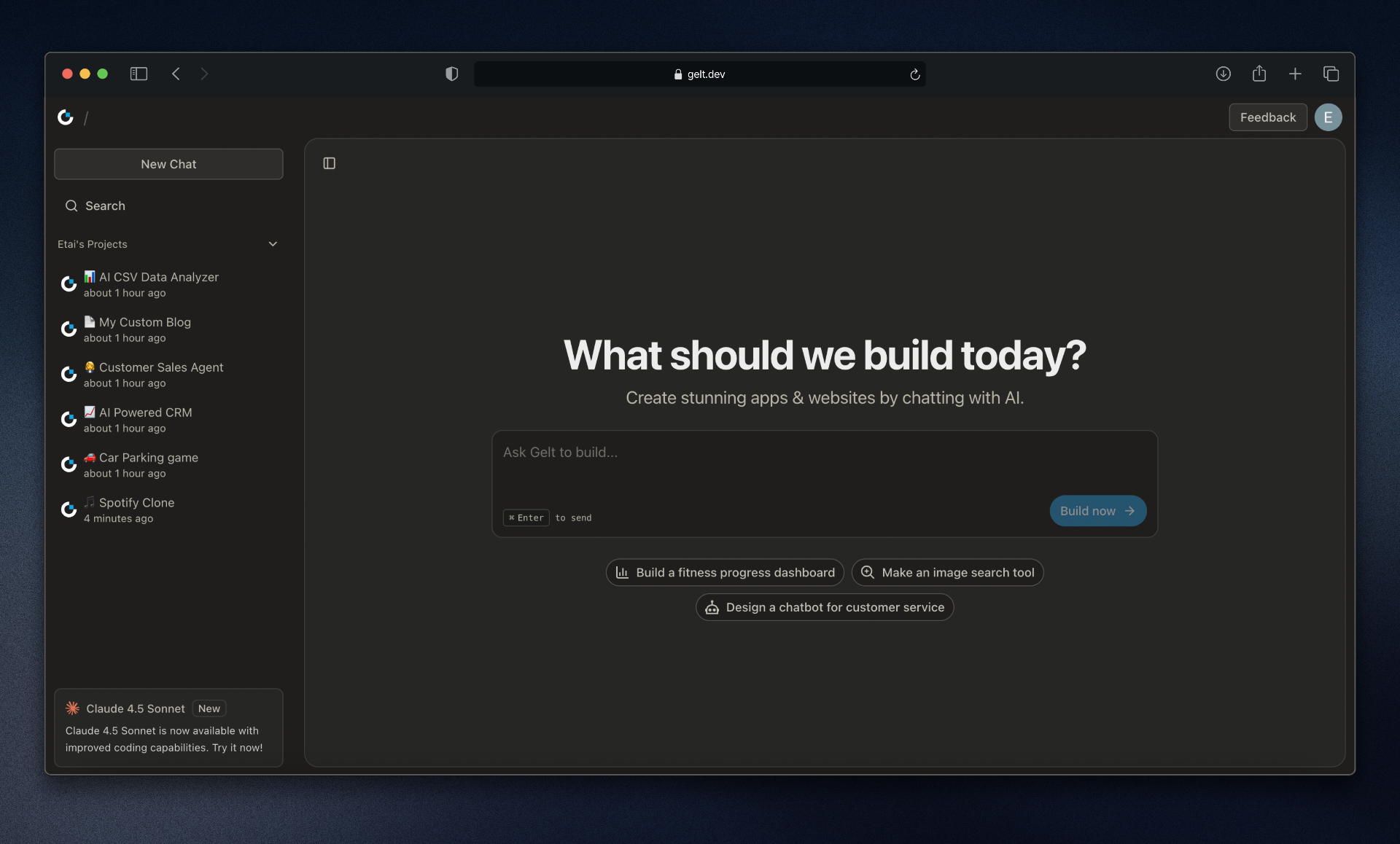Toggle the privacy shield icon

pyautogui.click(x=451, y=74)
